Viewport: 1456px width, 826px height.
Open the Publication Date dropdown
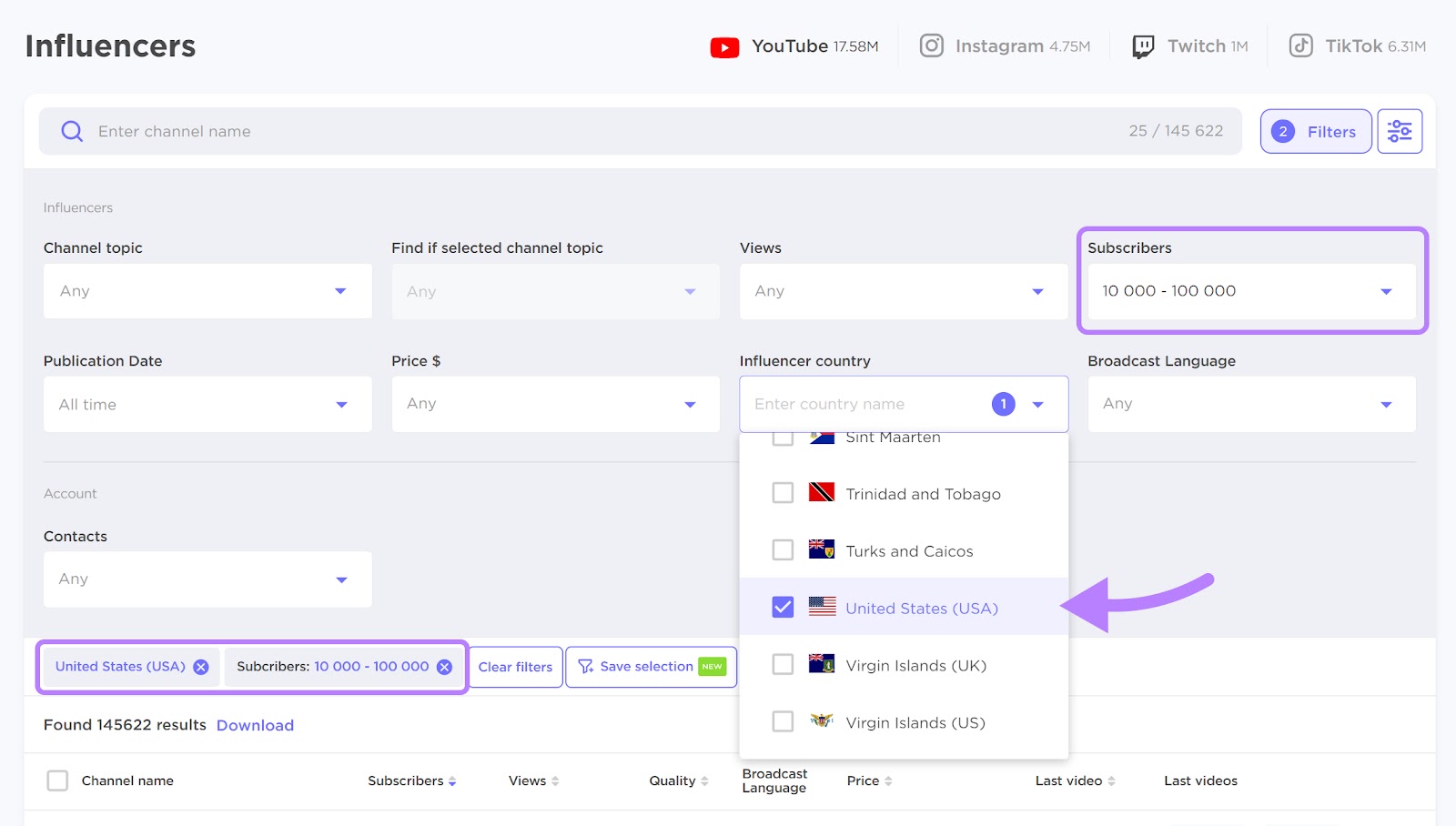207,404
